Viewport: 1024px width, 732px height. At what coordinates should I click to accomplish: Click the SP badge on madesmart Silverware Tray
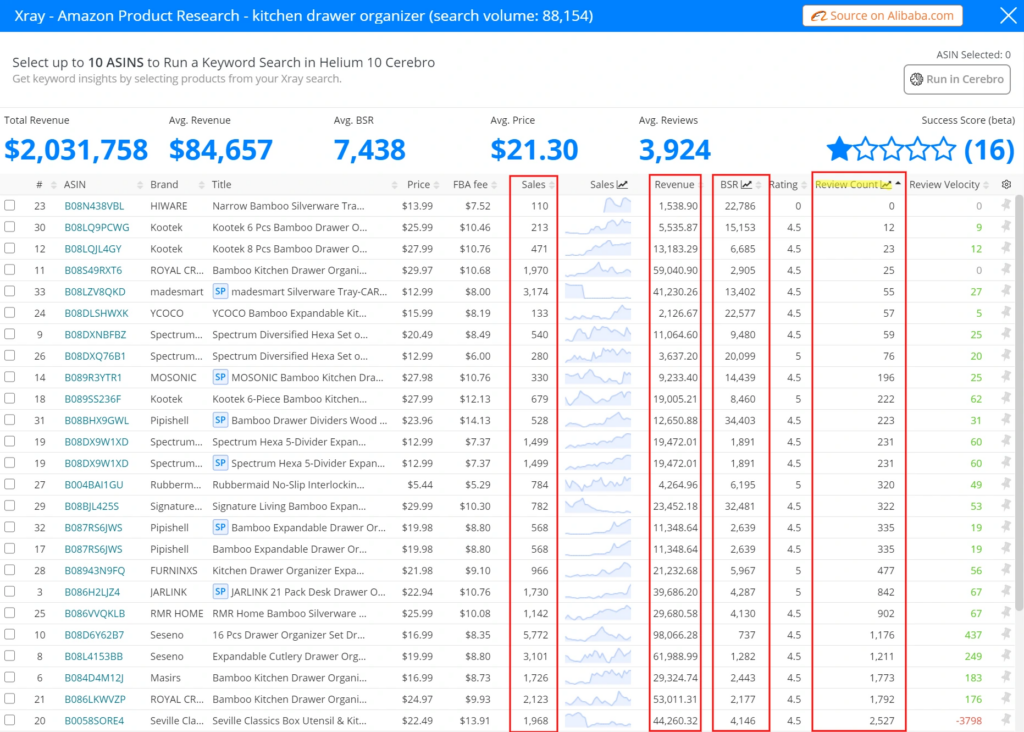pyautogui.click(x=220, y=291)
